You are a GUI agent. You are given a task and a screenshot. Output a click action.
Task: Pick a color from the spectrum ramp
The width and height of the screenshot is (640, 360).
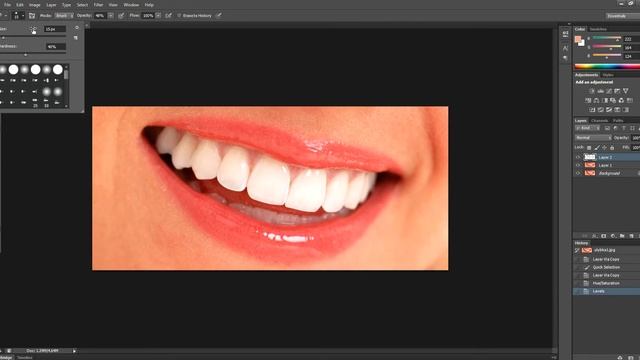tap(607, 67)
